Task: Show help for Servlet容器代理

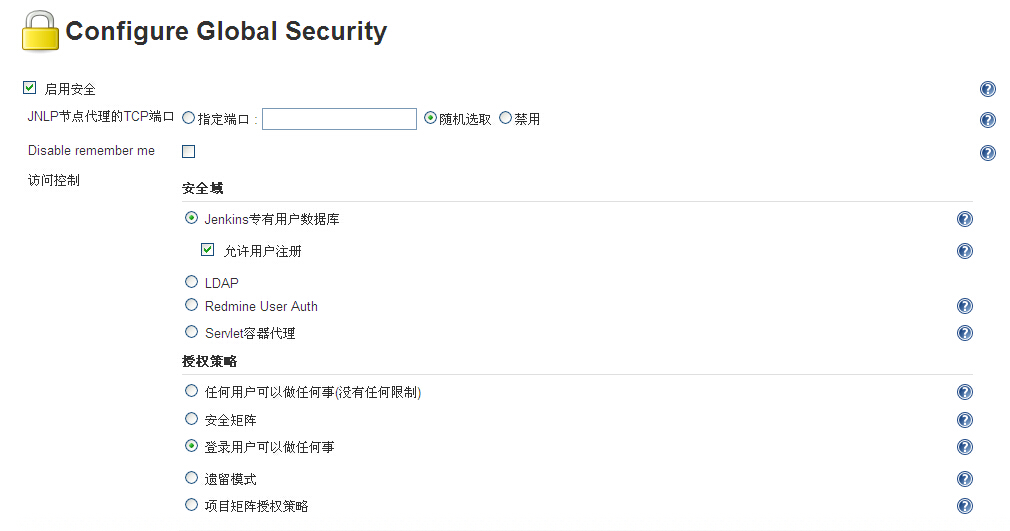Action: click(x=964, y=333)
